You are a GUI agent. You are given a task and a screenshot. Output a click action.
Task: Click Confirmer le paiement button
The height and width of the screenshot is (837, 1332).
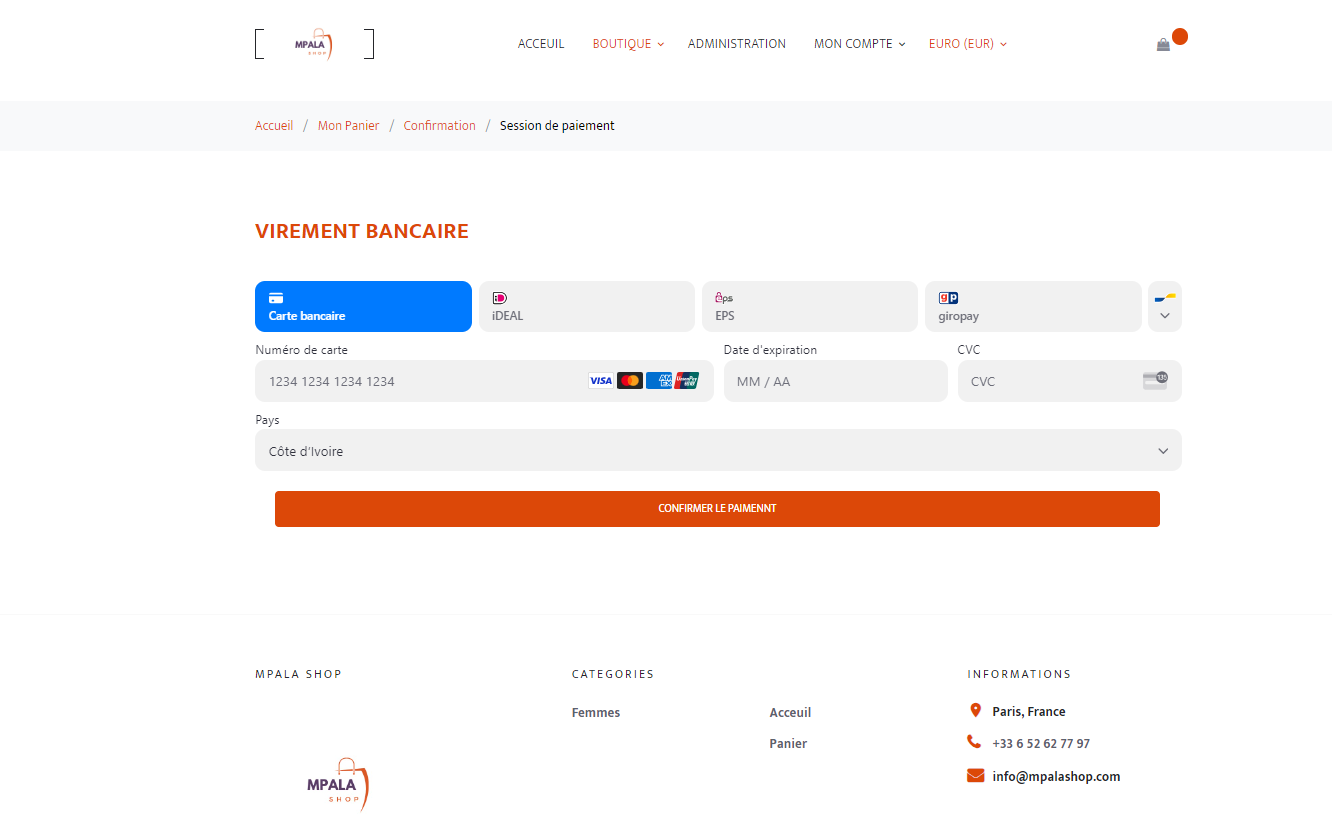point(717,509)
